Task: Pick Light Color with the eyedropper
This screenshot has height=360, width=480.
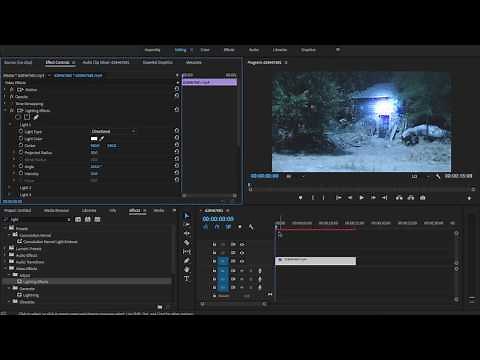Action: [x=102, y=138]
